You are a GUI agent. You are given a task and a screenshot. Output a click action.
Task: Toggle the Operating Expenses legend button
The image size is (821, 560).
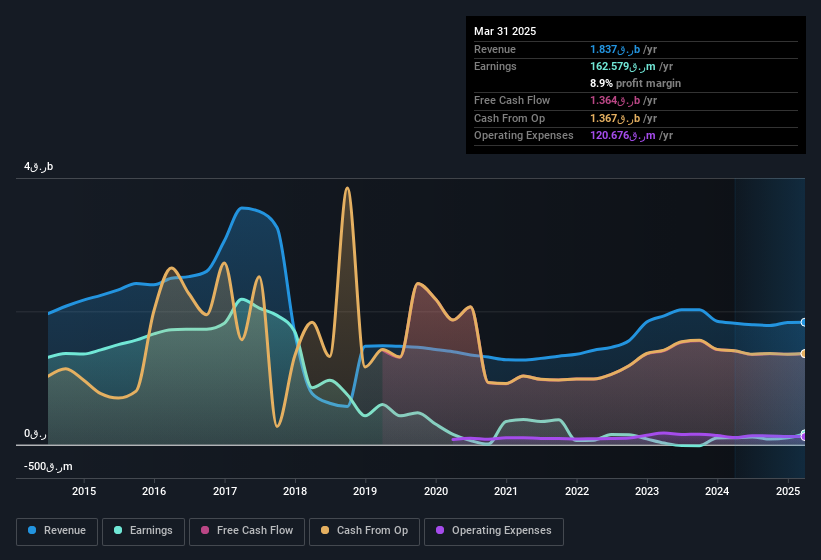click(x=494, y=531)
